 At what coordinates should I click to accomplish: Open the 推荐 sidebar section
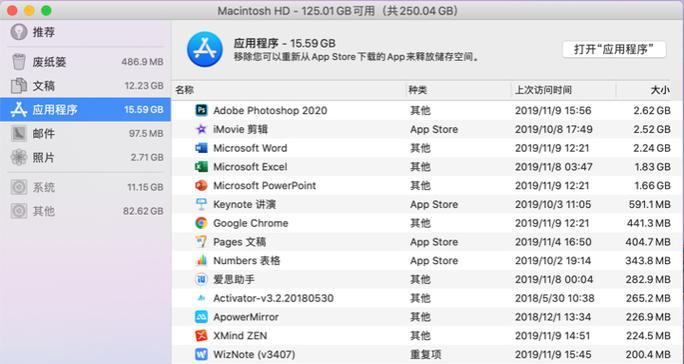click(86, 32)
